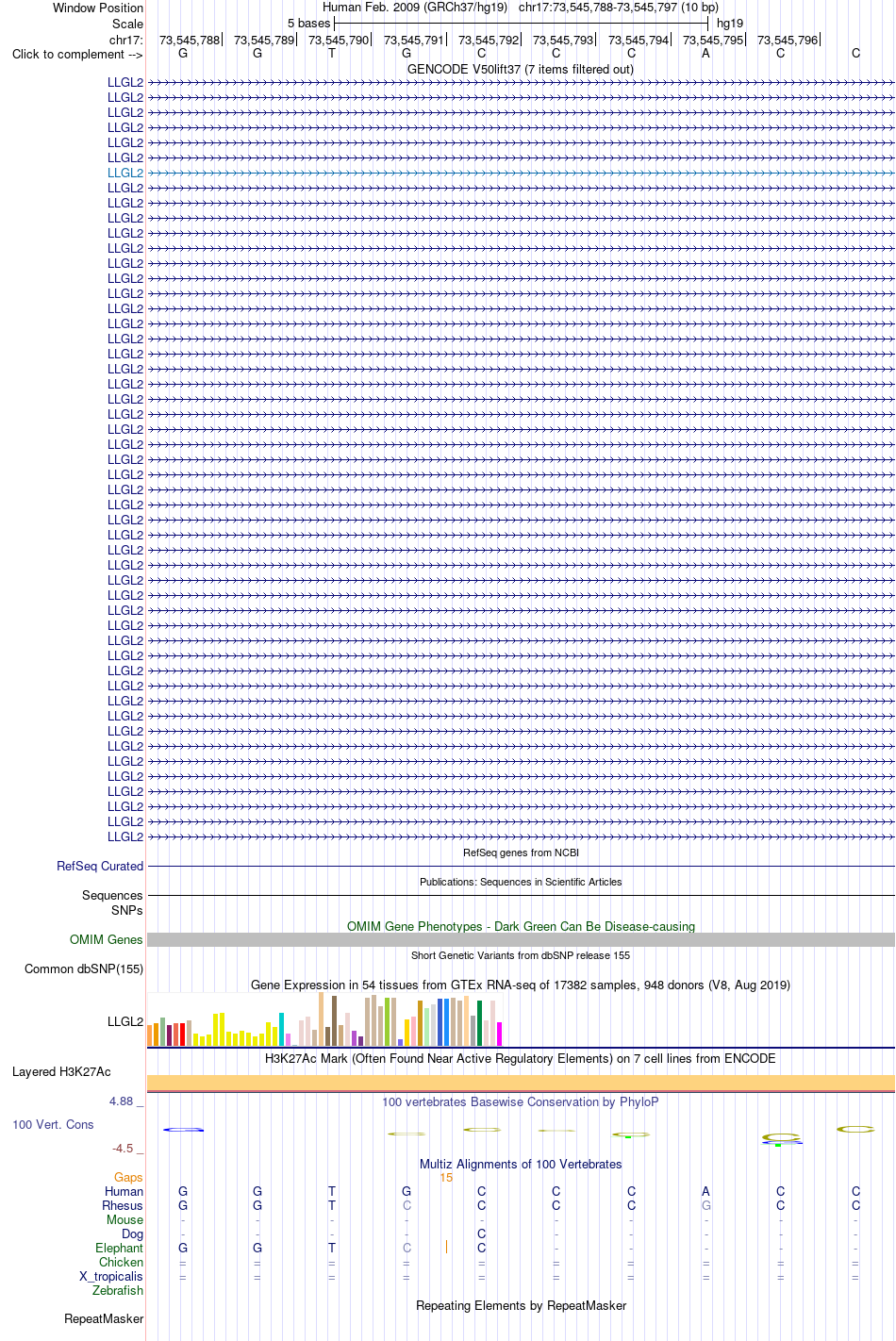896x1341 pixels.
Task: Open the 100 vertebrates PhyloP conservation title
Action: pos(521,1101)
